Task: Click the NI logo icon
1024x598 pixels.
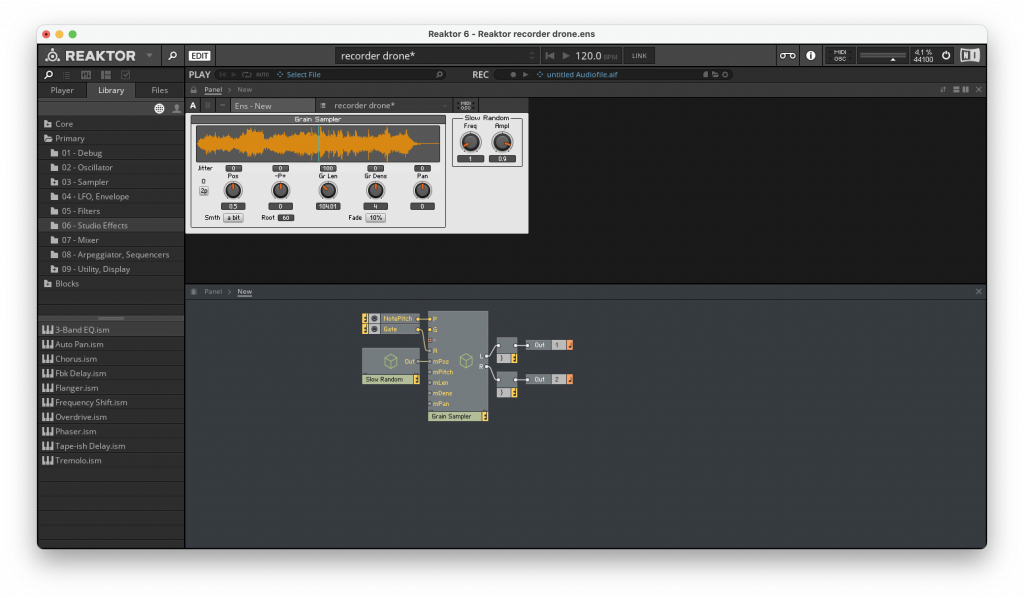Action: point(970,55)
